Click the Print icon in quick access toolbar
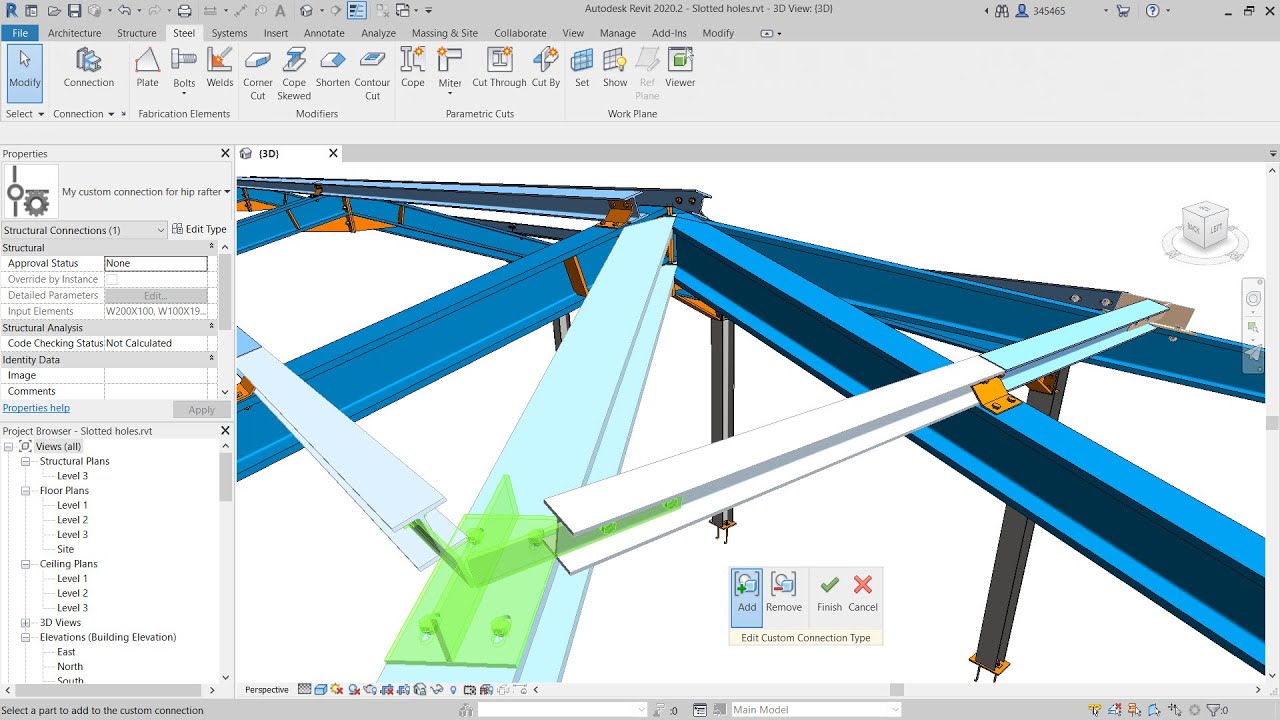1280x720 pixels. (x=184, y=11)
